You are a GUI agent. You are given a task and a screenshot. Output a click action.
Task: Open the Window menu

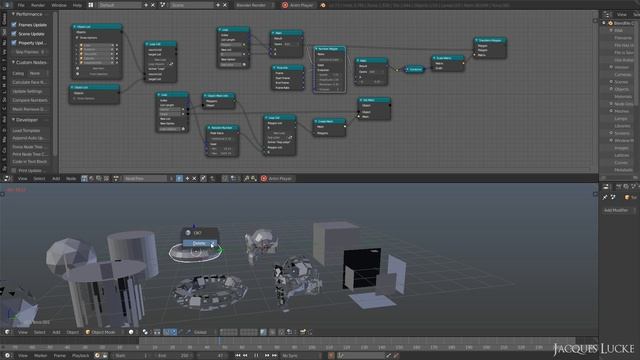coord(59,5)
